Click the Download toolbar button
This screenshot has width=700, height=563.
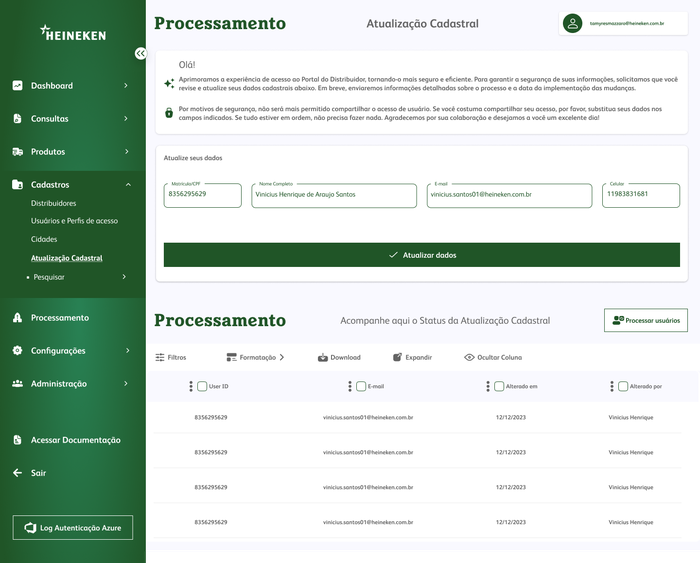tap(339, 357)
